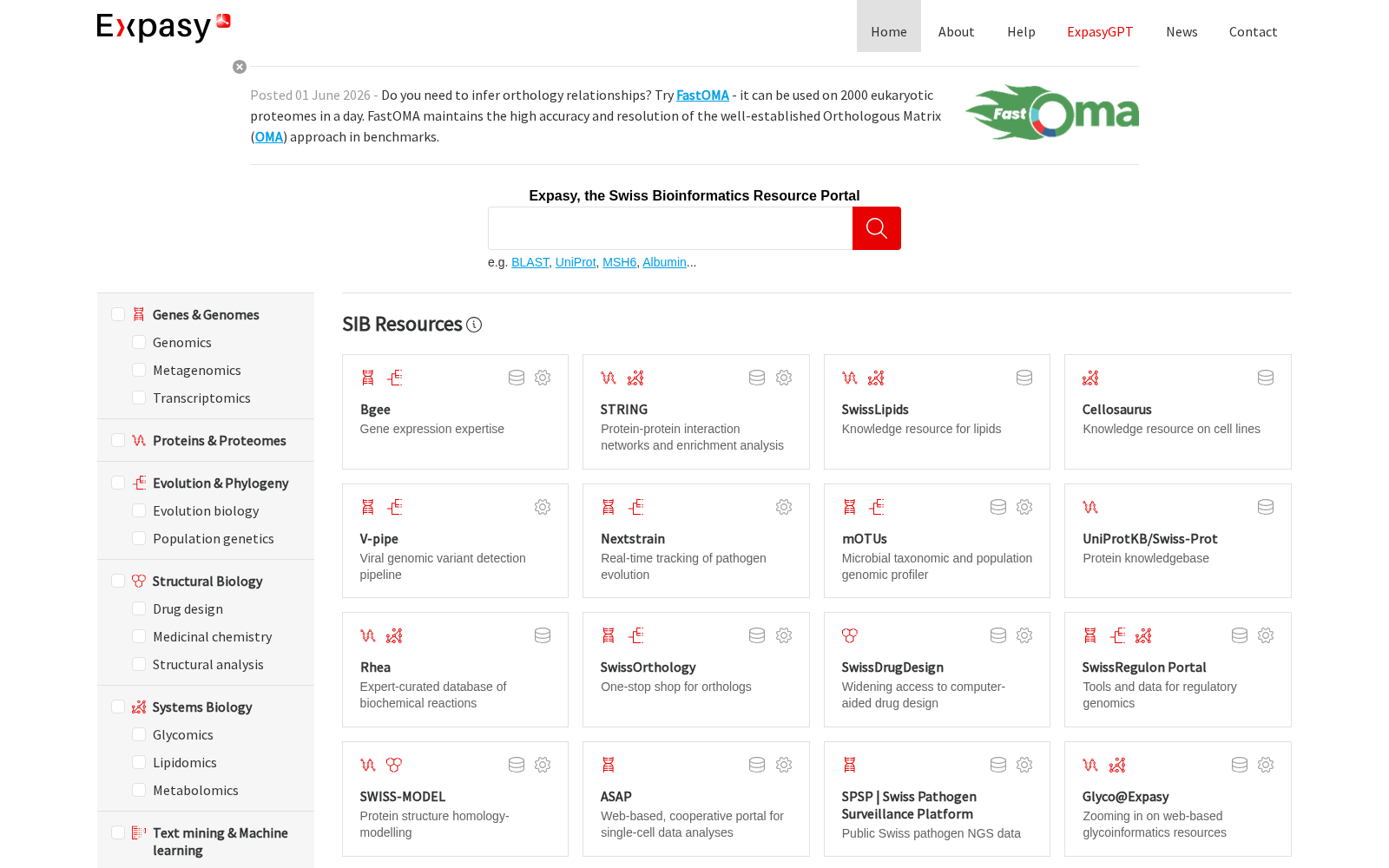Check the Metagenomics filter
The width and height of the screenshot is (1389, 868).
tap(139, 370)
